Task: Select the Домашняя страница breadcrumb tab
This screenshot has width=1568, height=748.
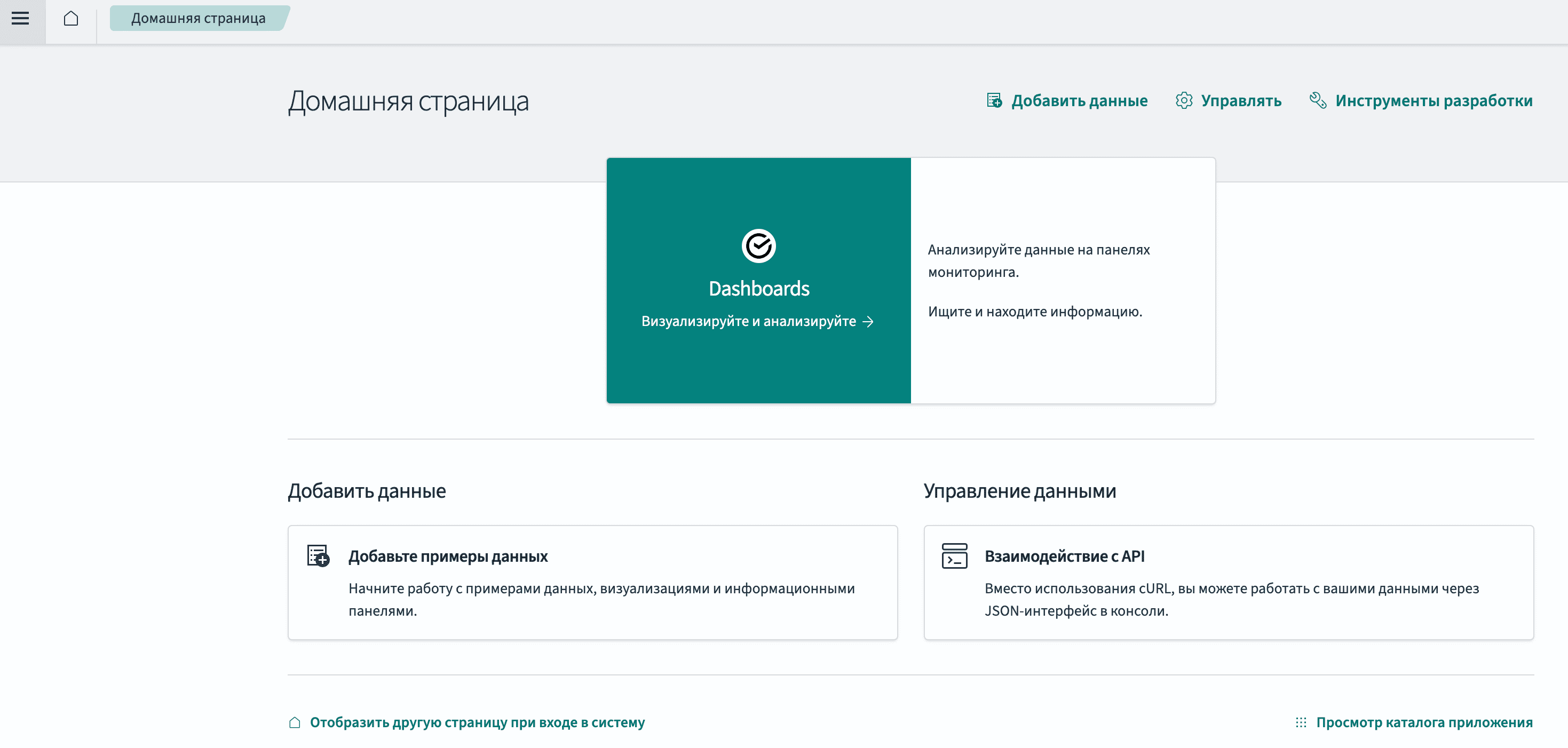Action: pos(199,19)
